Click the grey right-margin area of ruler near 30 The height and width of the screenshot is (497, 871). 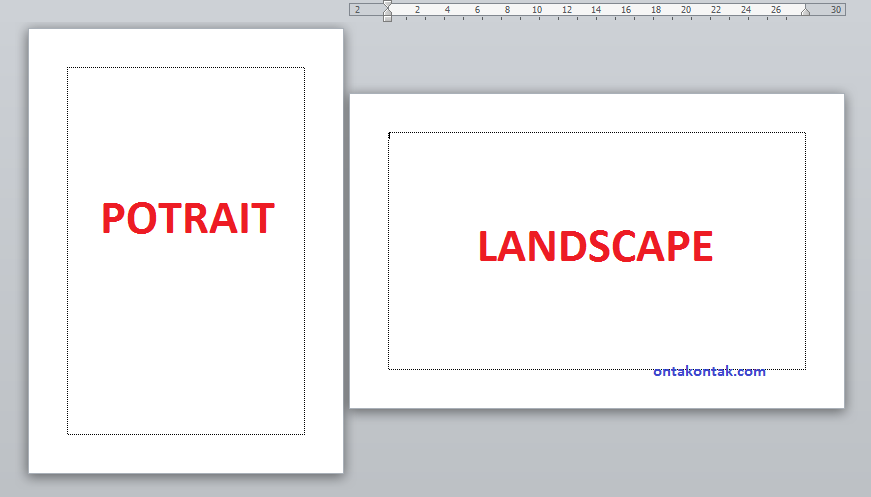[x=825, y=9]
